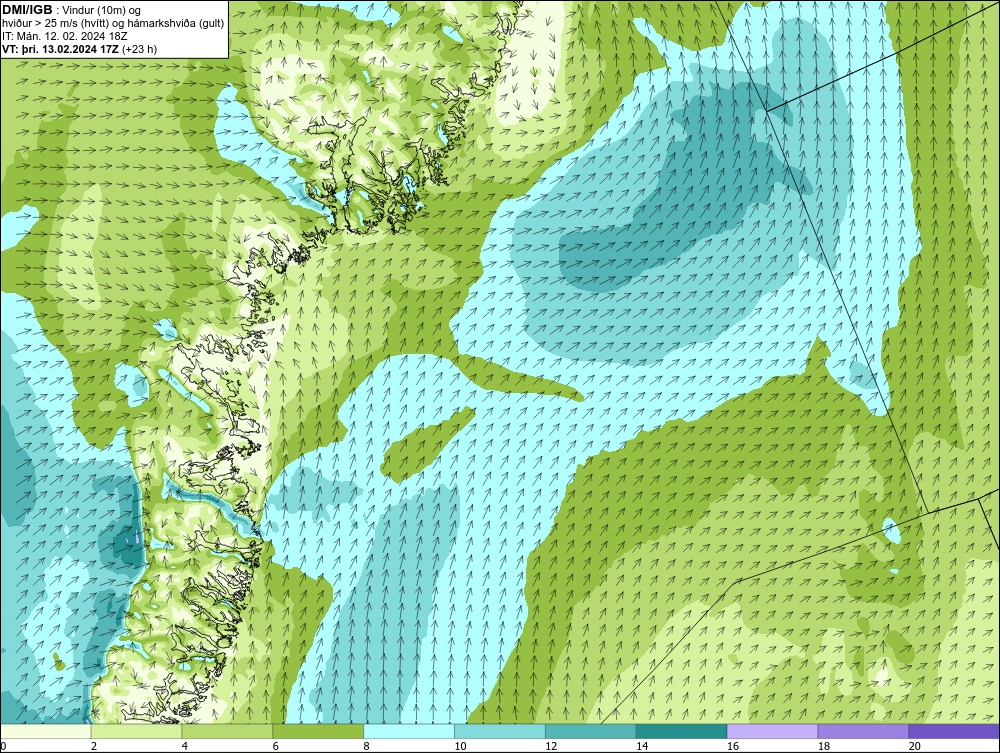Click the 4–6 m/s green legend swatch
The height and width of the screenshot is (753, 1000).
pos(227,731)
